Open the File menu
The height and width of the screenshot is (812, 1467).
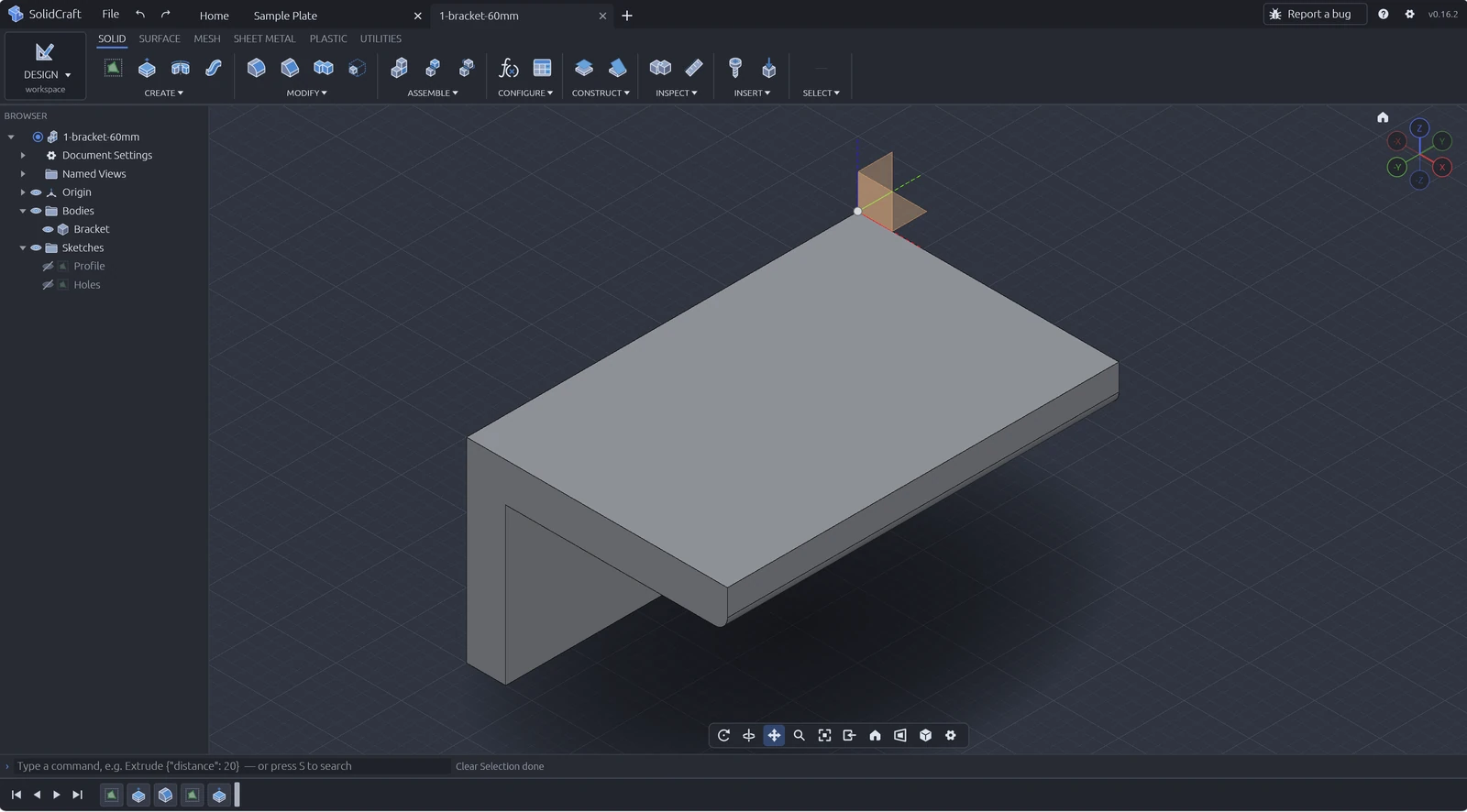click(110, 14)
